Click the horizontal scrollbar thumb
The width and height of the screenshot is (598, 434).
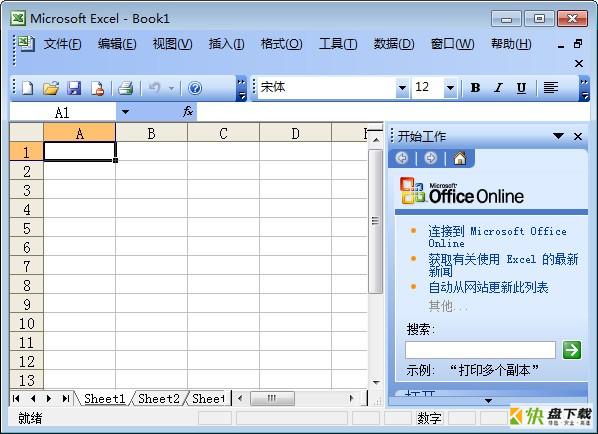coord(272,399)
